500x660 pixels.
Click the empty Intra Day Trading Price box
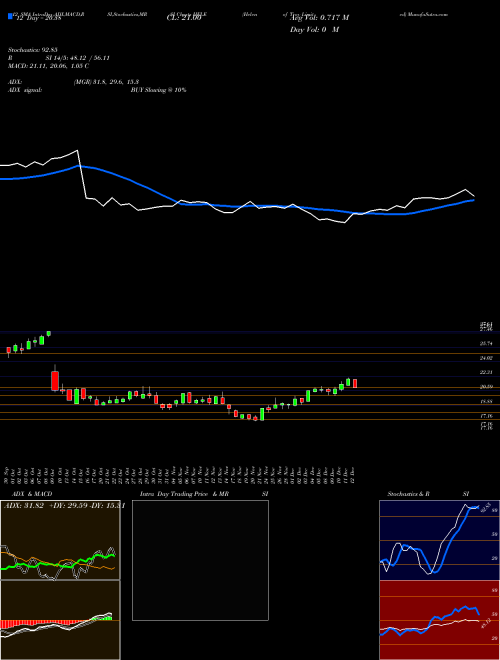click(x=200, y=560)
